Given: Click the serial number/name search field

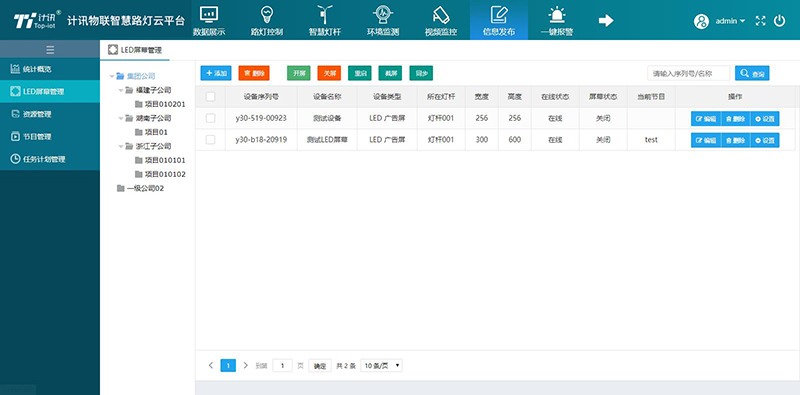Looking at the screenshot, I should (x=688, y=73).
